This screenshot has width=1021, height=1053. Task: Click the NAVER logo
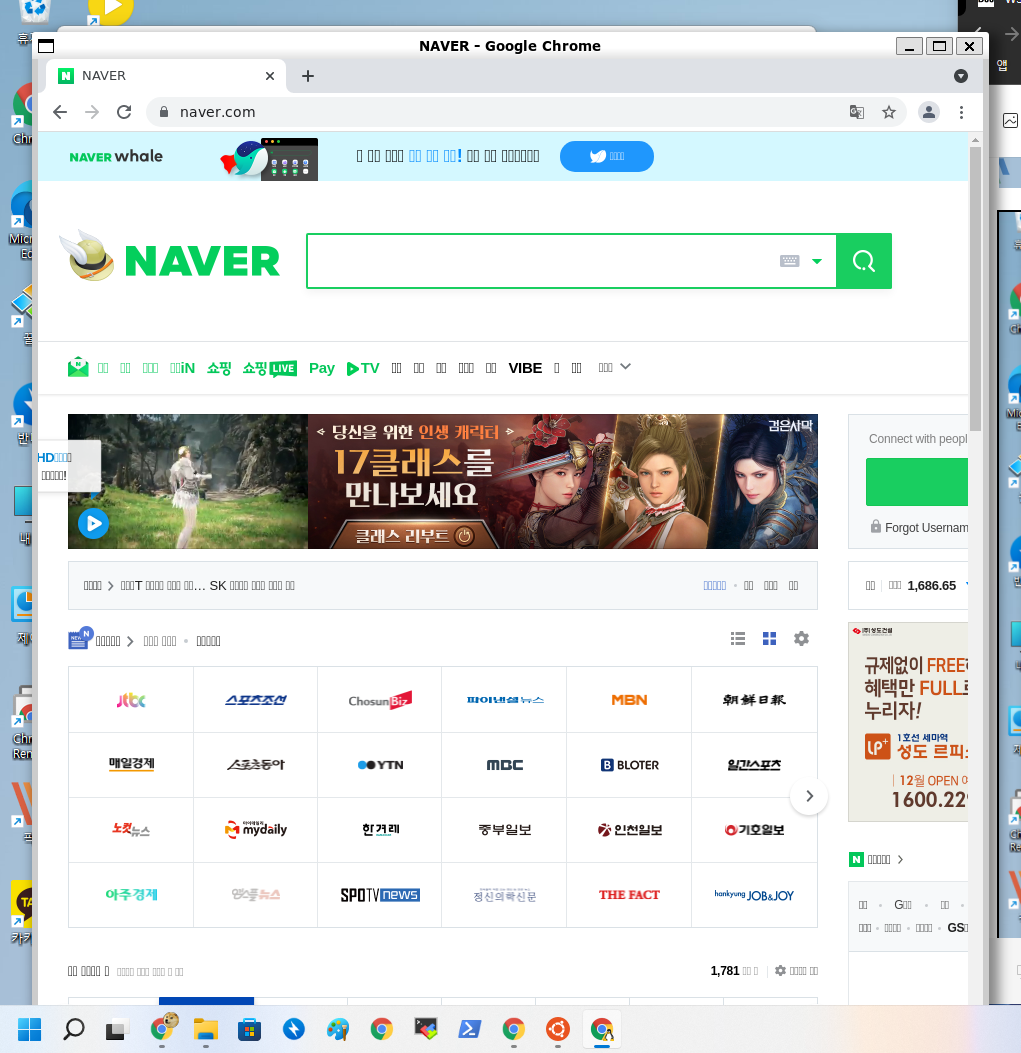pyautogui.click(x=202, y=261)
